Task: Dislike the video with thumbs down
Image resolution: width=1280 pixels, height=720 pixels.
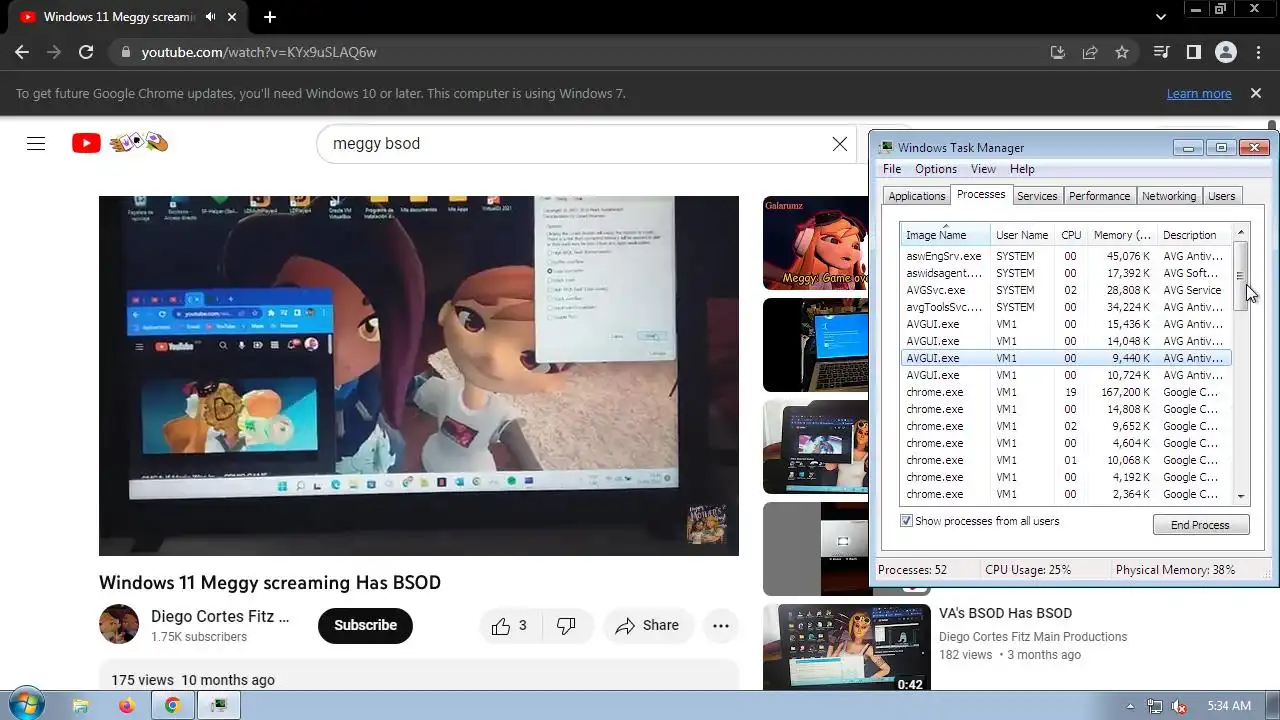Action: point(566,626)
